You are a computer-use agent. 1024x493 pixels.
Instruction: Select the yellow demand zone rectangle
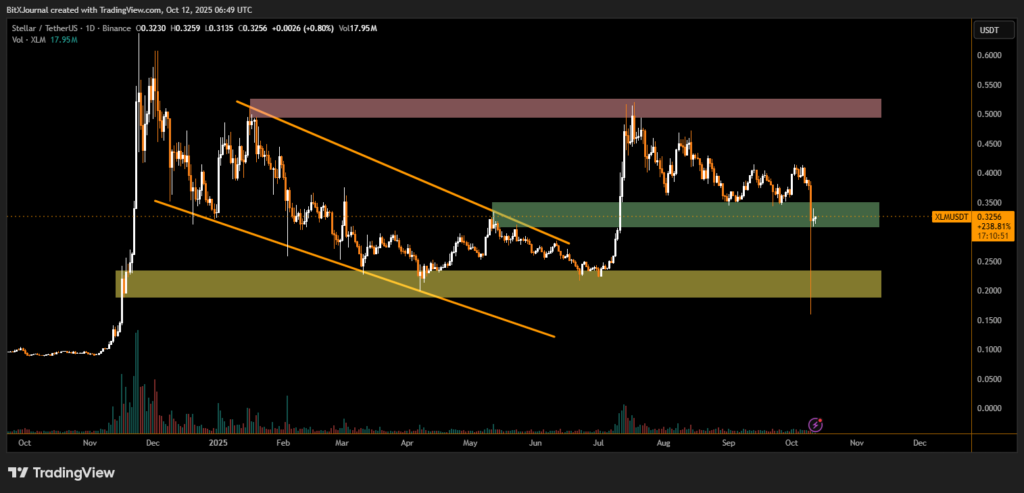498,283
